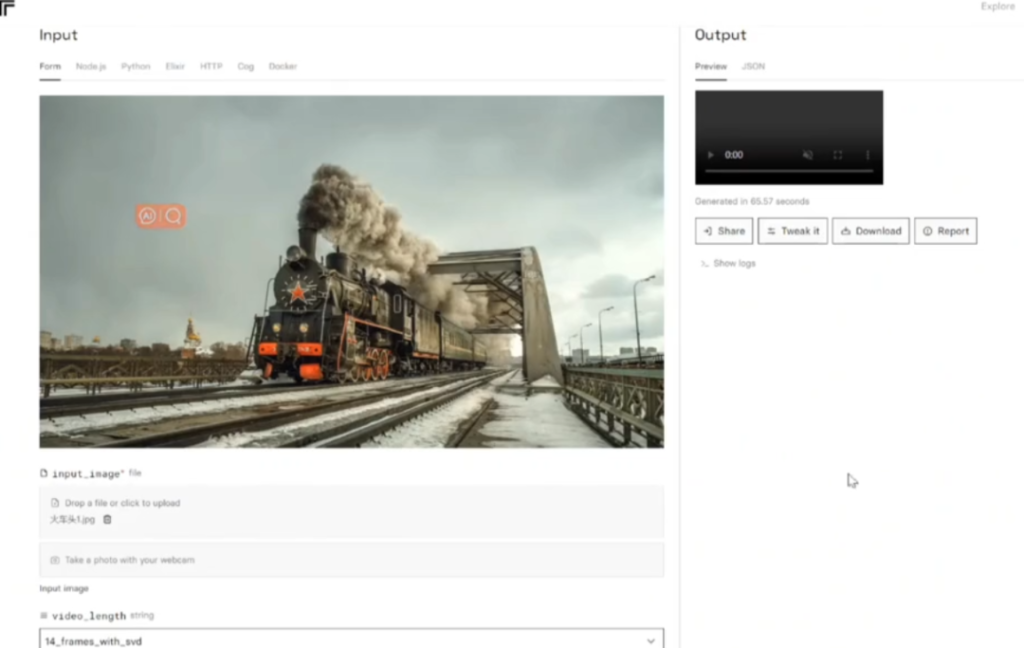Click the video progress bar
This screenshot has width=1024, height=648.
[788, 172]
